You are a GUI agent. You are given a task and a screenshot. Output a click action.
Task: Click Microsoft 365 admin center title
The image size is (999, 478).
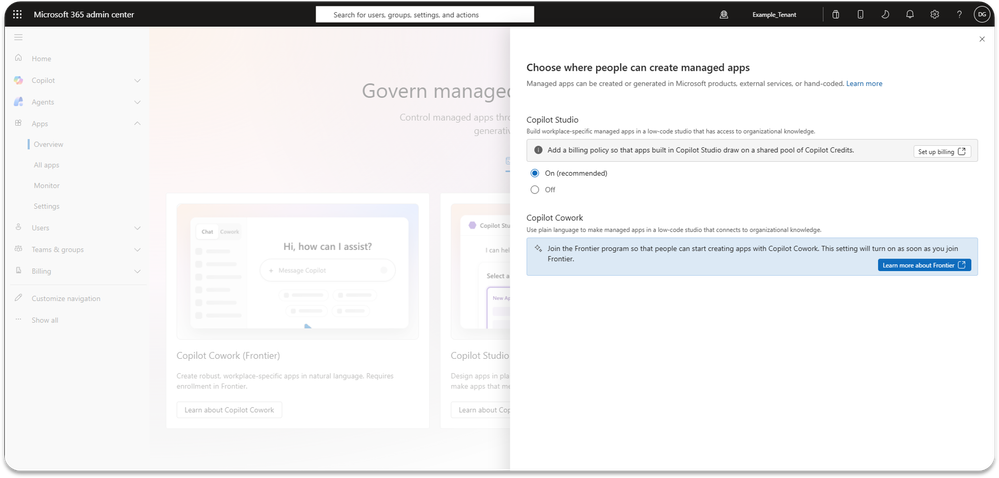(84, 15)
